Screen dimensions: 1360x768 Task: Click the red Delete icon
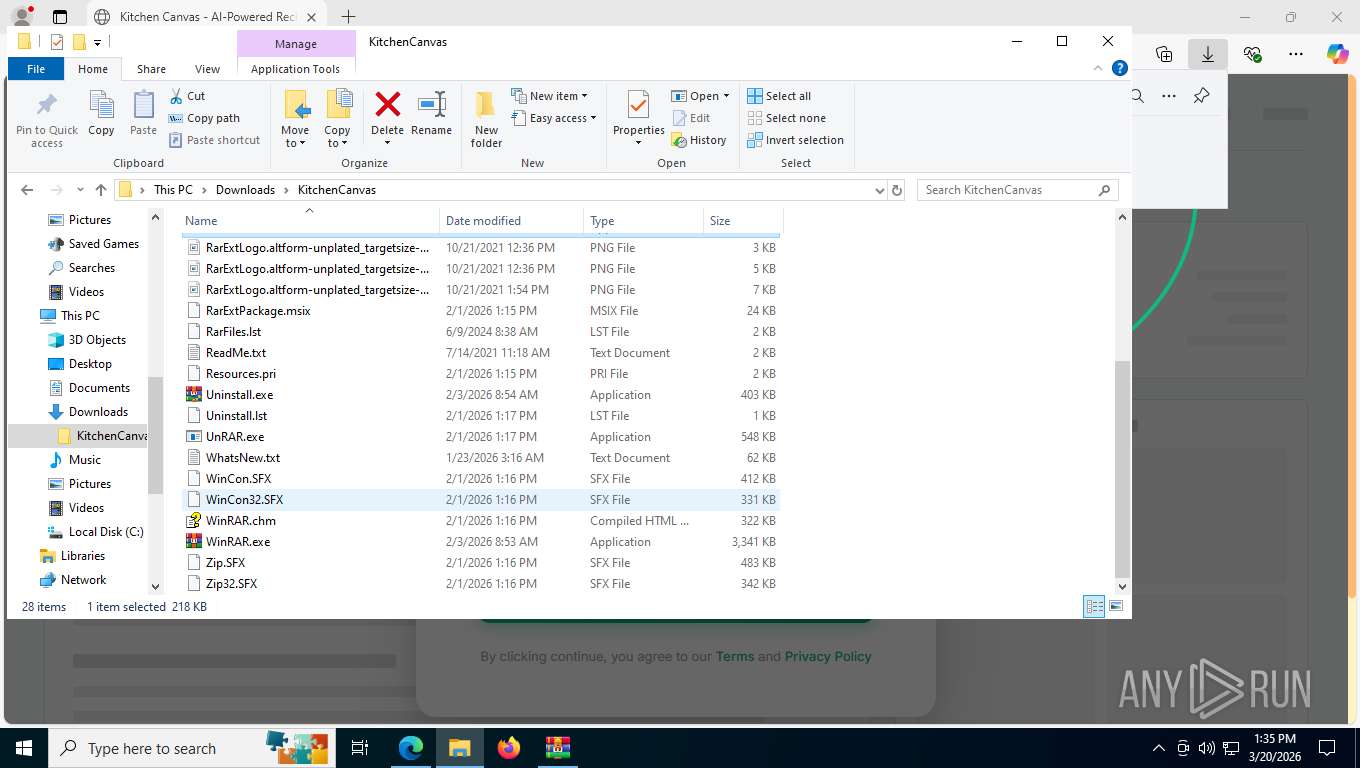click(387, 104)
